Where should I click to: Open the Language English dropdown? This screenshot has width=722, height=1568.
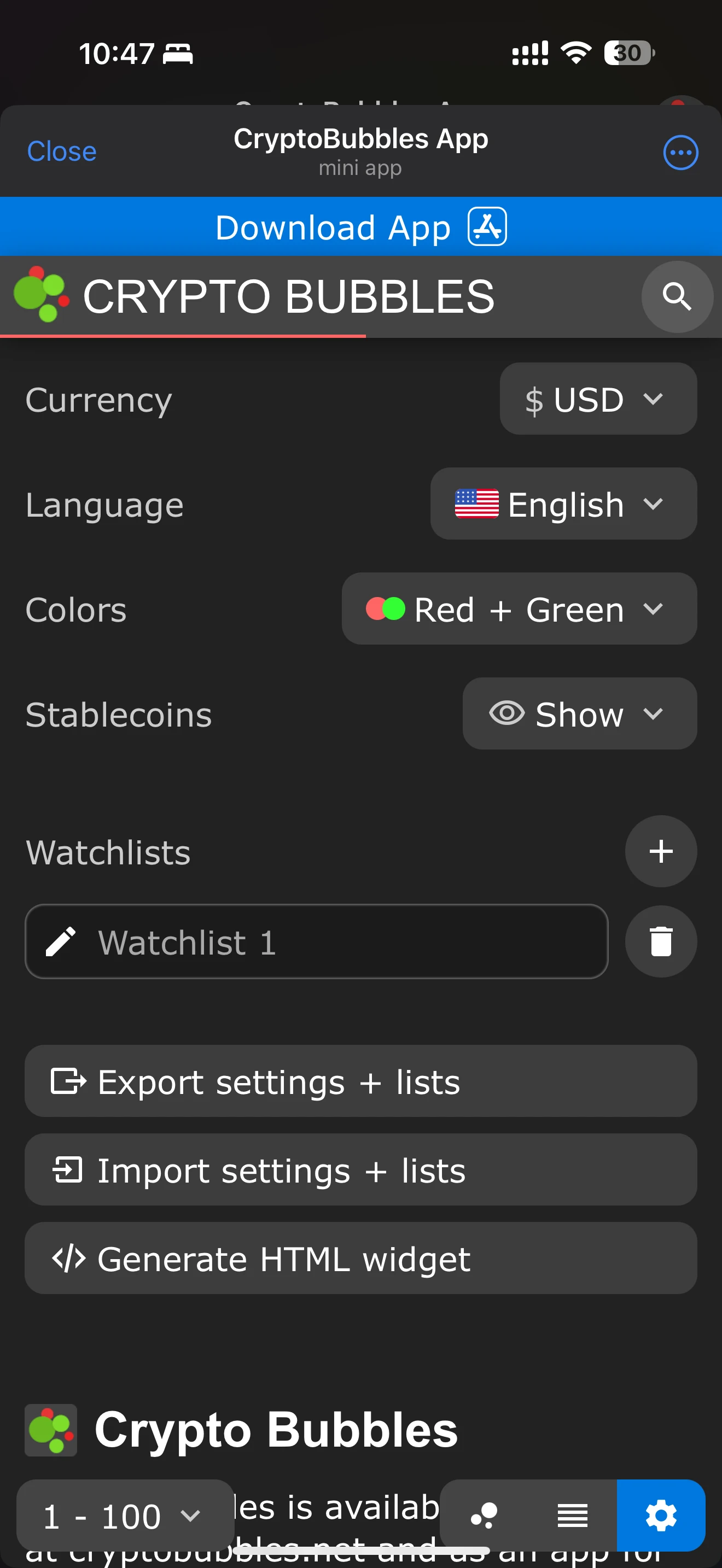[563, 504]
